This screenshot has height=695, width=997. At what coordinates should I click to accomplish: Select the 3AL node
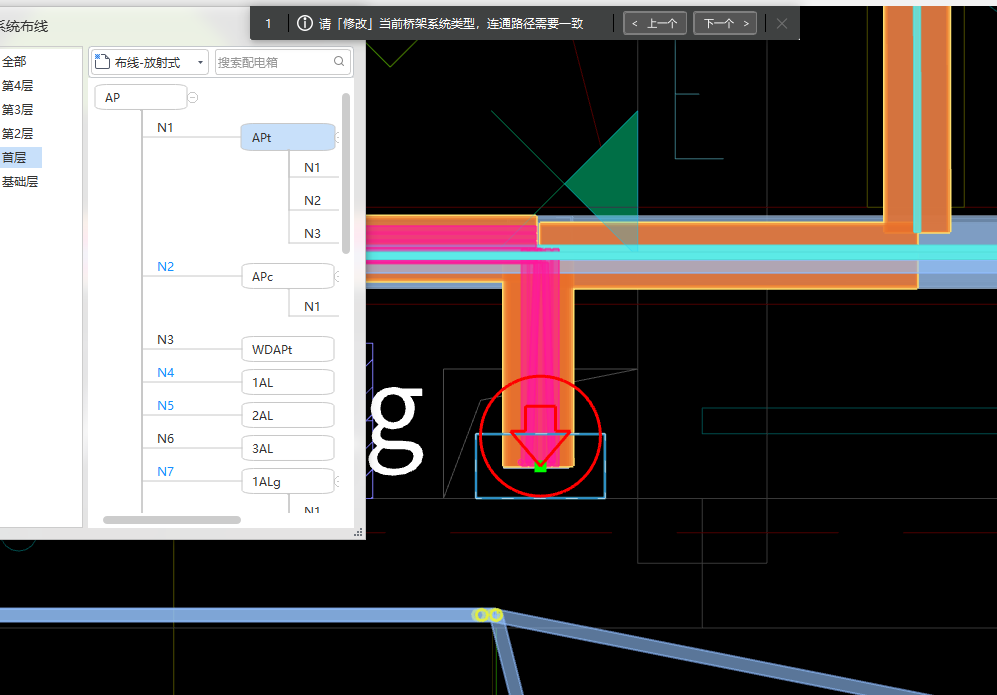click(x=287, y=449)
